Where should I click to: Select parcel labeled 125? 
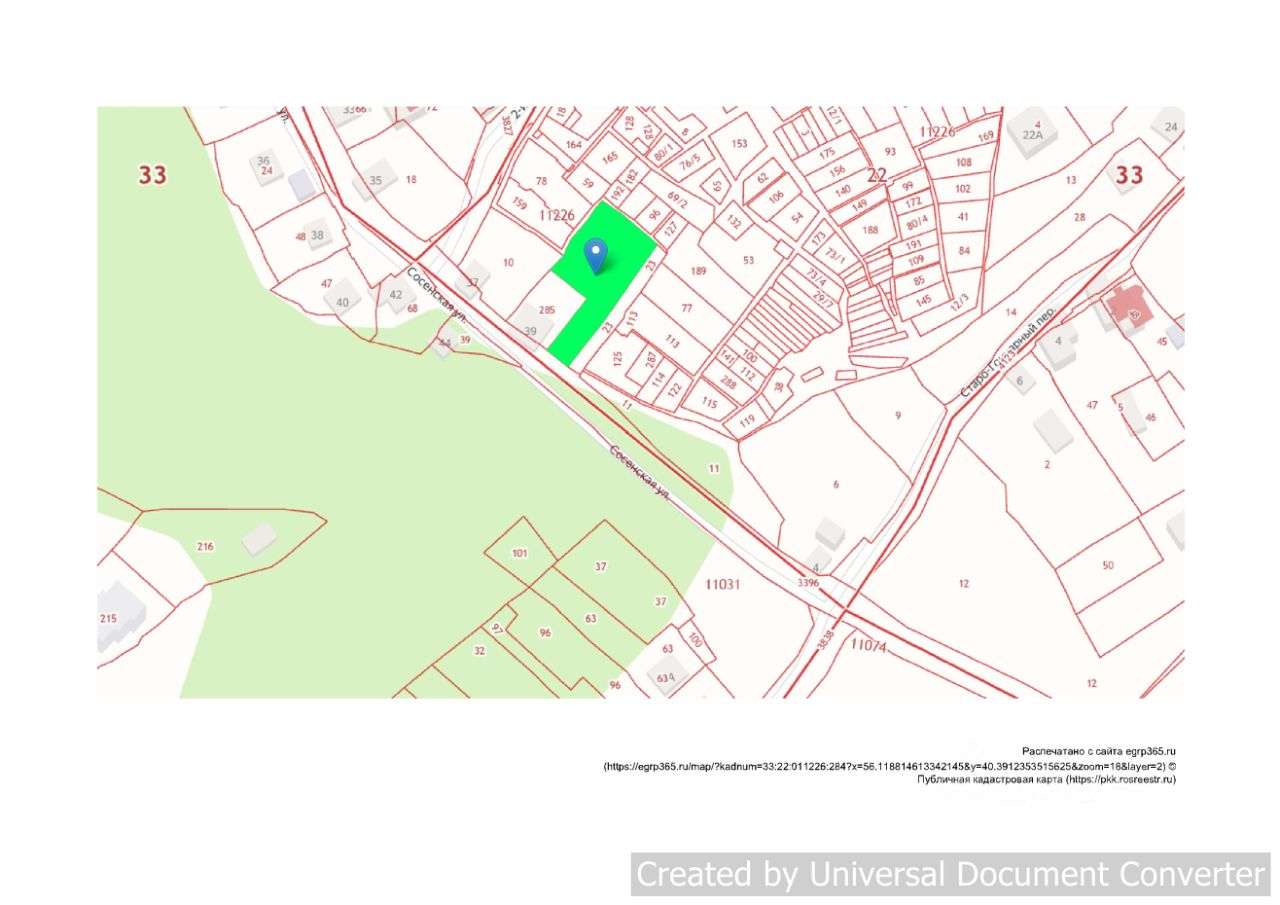(618, 357)
